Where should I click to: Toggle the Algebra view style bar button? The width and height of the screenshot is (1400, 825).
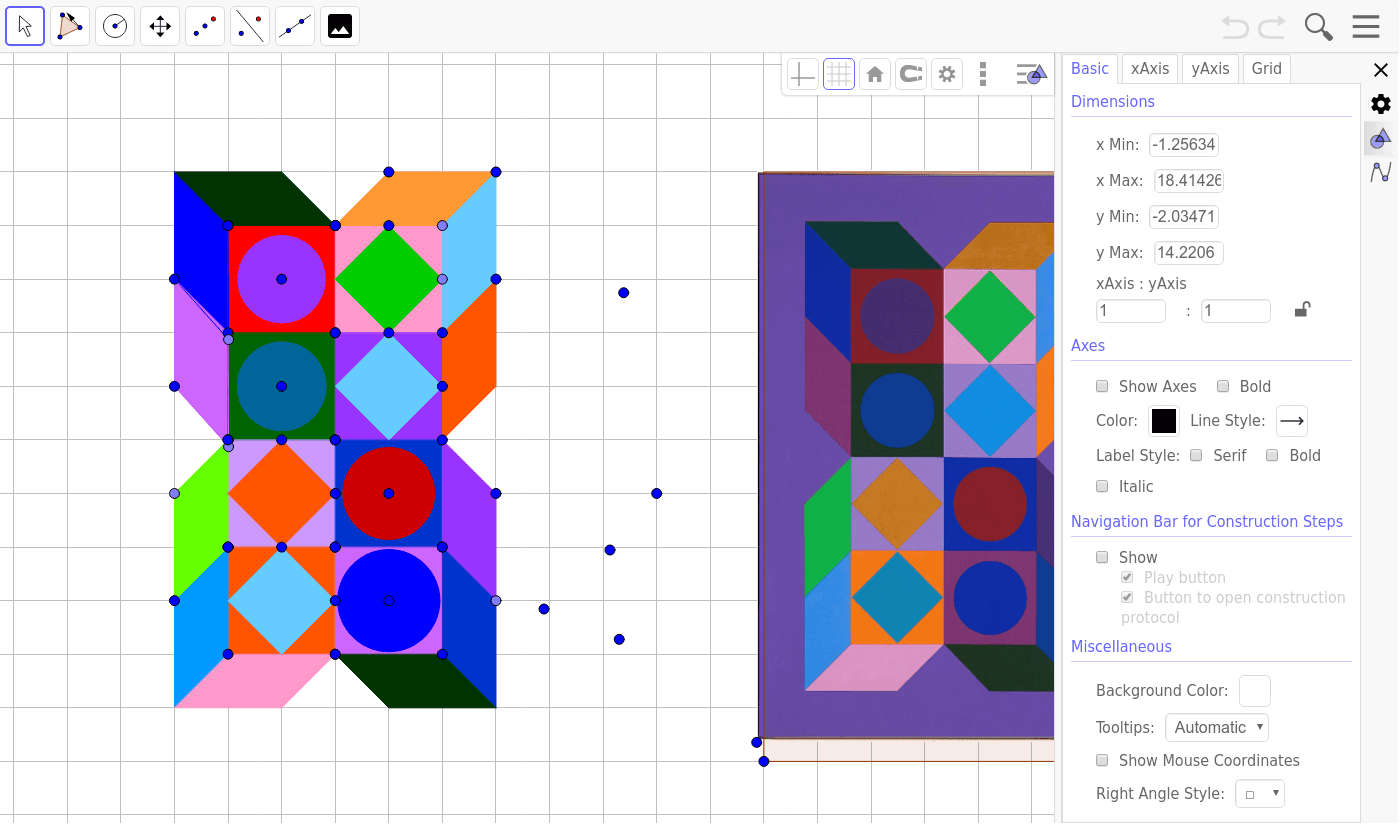pyautogui.click(x=1031, y=74)
